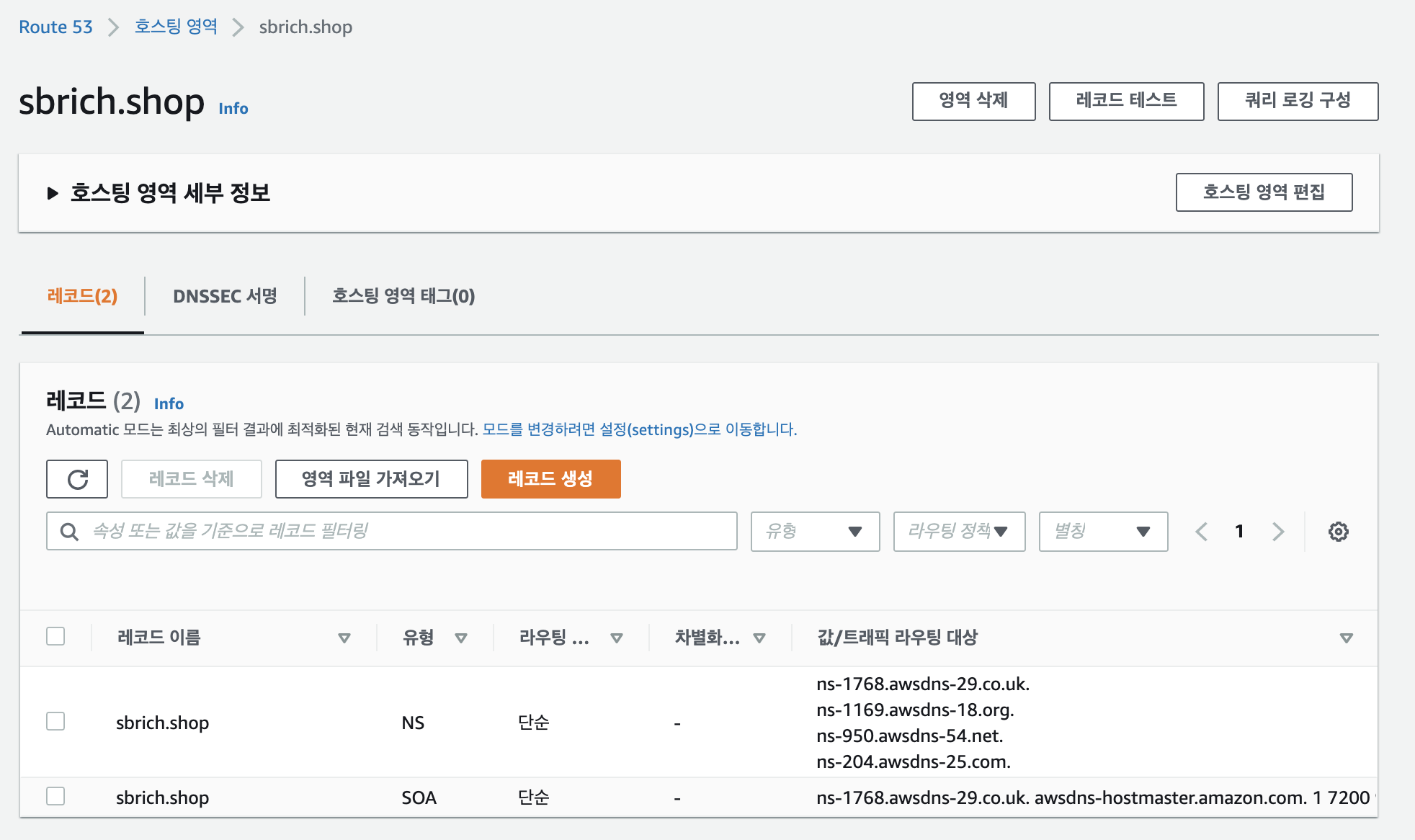Sort by 유형 column arrow
The height and width of the screenshot is (840, 1415).
pos(461,638)
